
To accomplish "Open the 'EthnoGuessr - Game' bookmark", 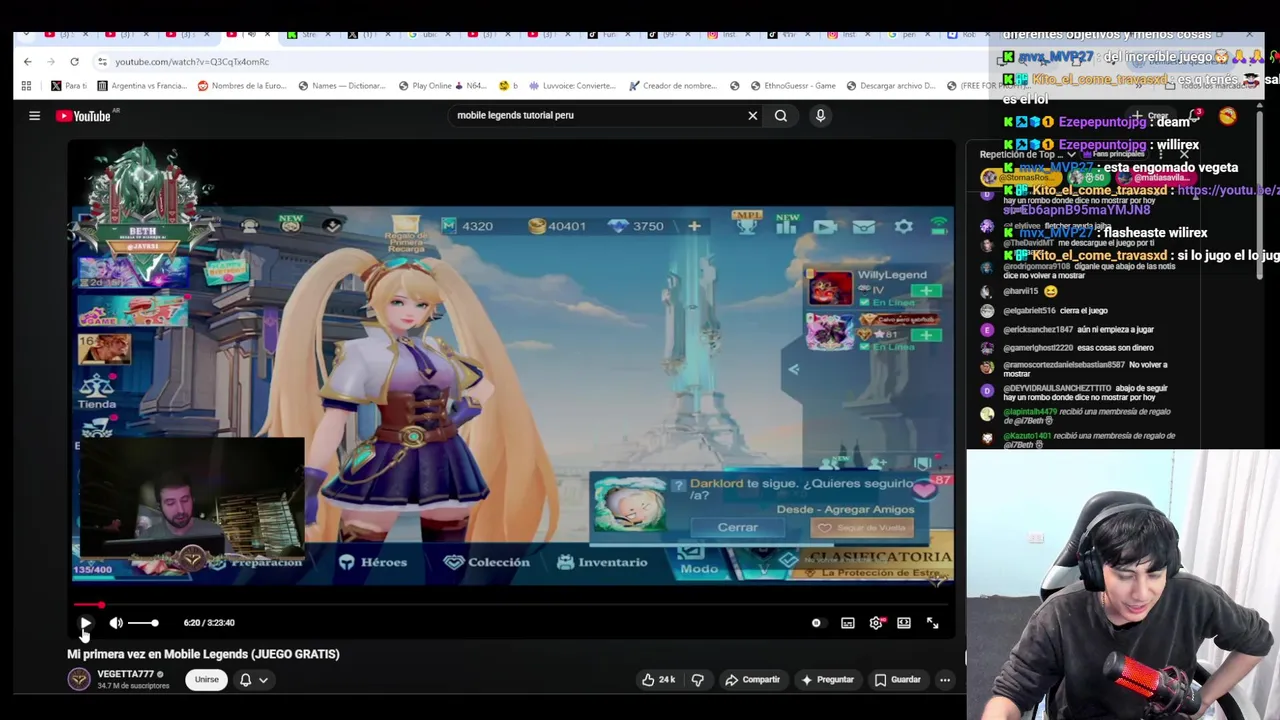I will click(791, 86).
